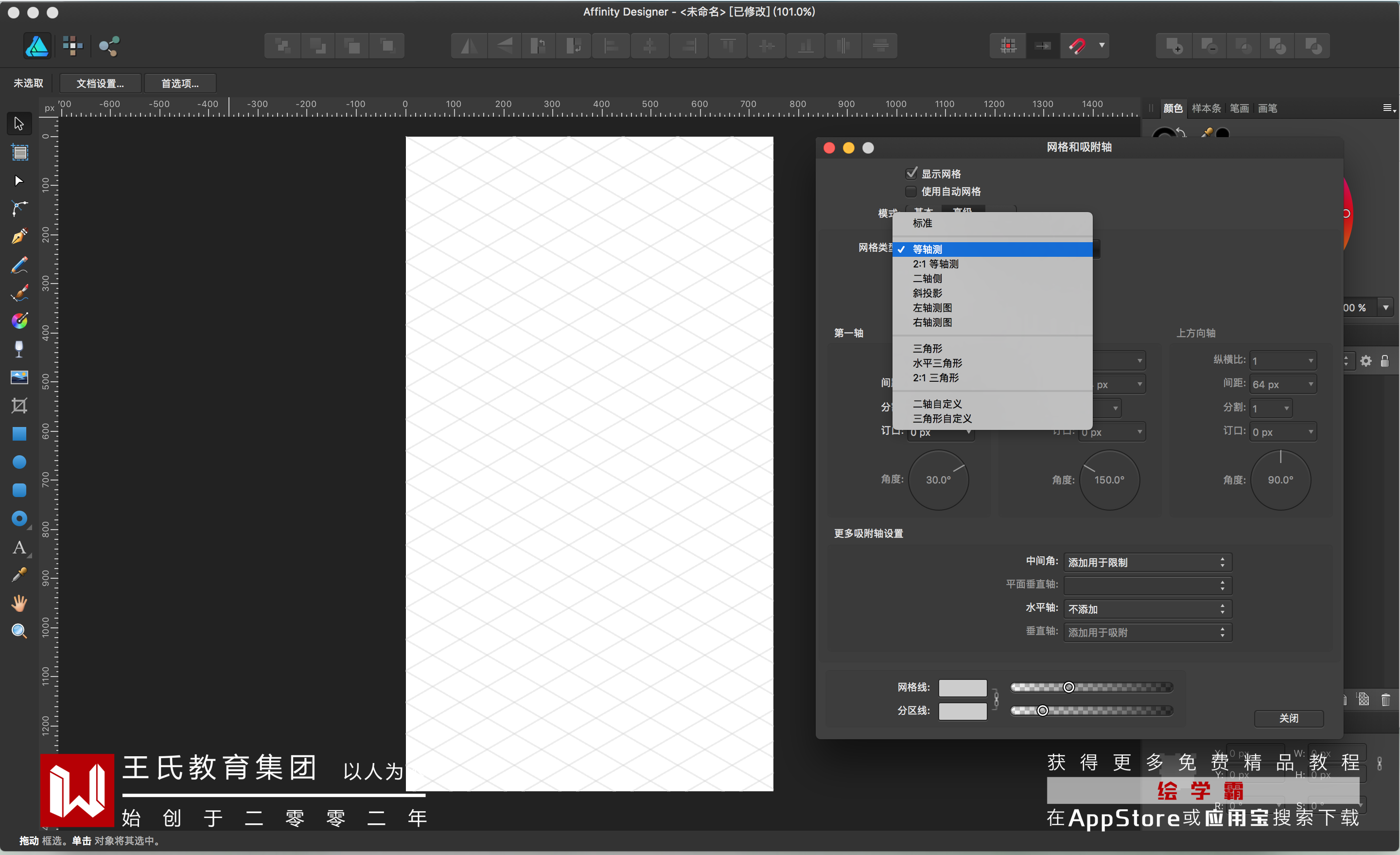The width and height of the screenshot is (1400, 855).
Task: Switch to Pixel persona icon
Action: [73, 46]
